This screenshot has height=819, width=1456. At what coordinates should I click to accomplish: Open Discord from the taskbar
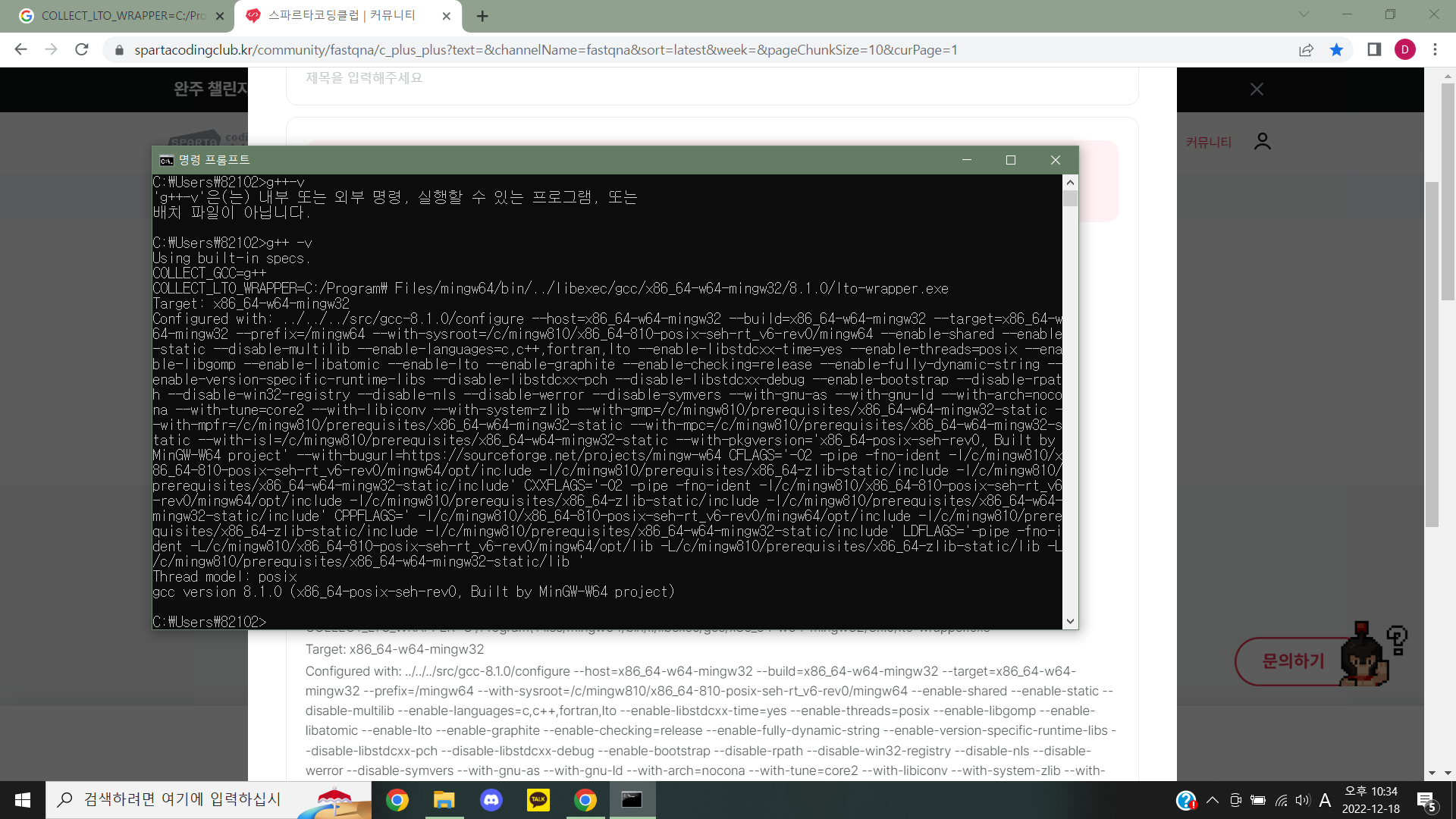click(x=491, y=800)
